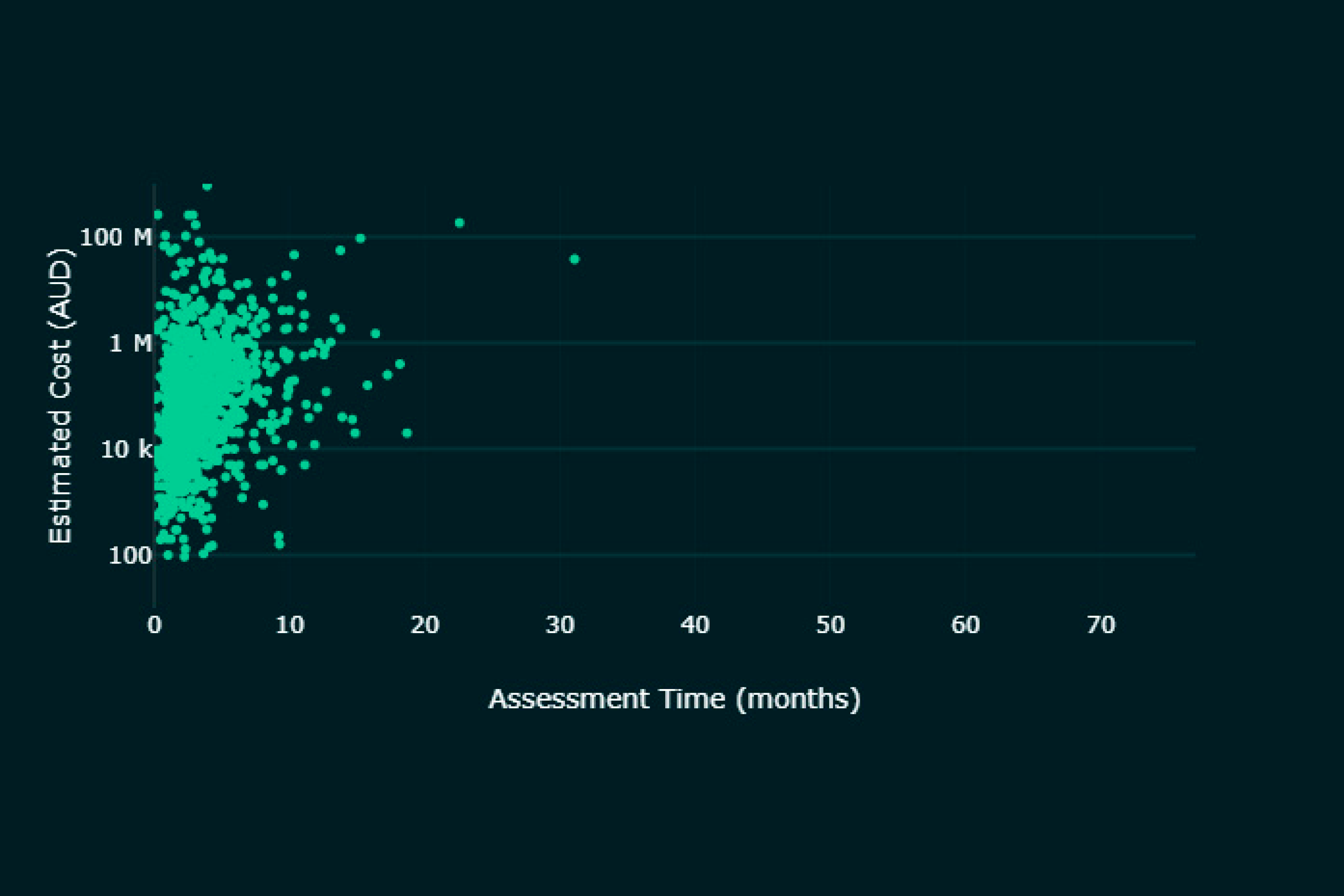Click the '10 k' y-axis tick label

126,450
